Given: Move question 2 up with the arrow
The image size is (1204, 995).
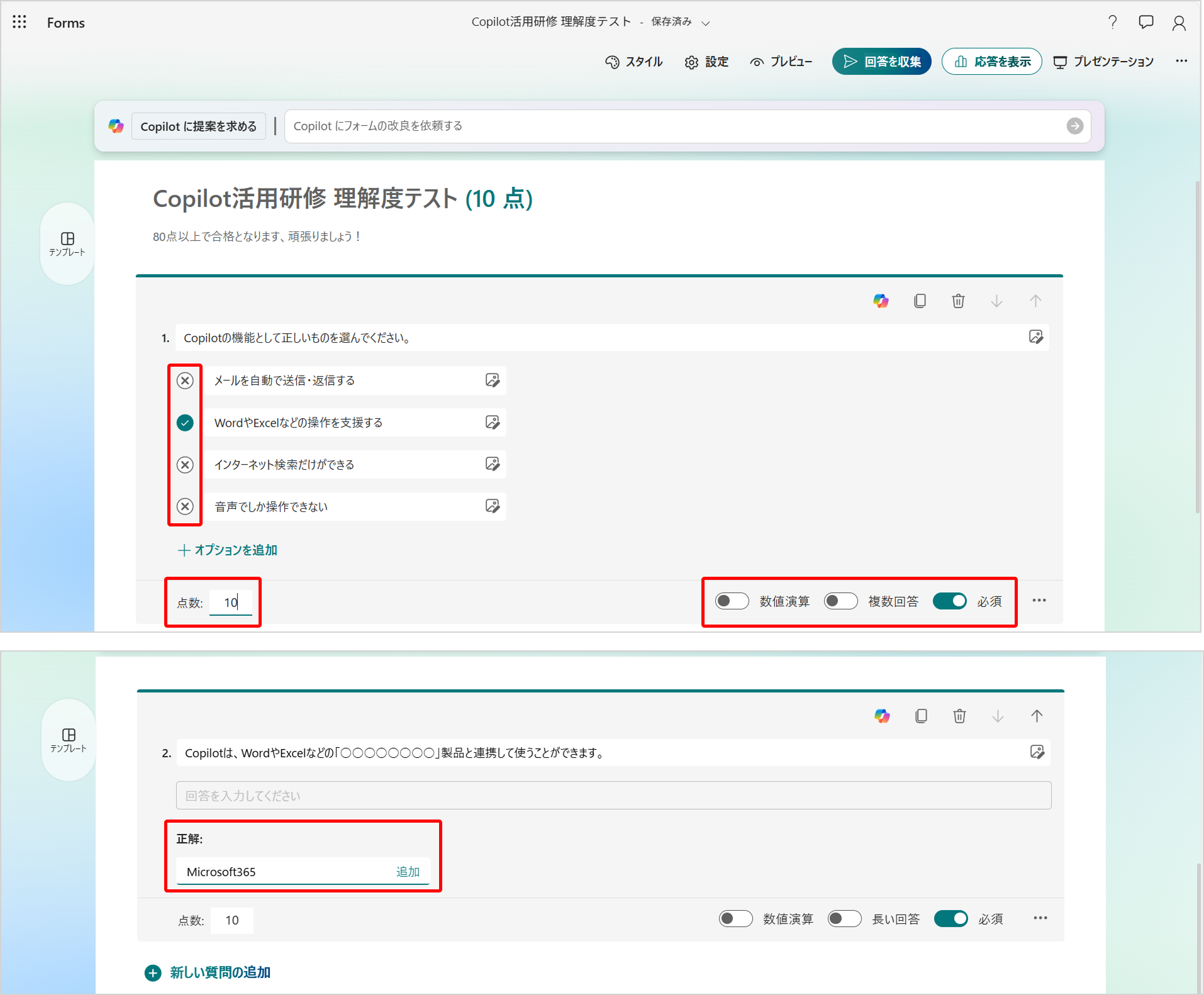Looking at the screenshot, I should click(1036, 716).
